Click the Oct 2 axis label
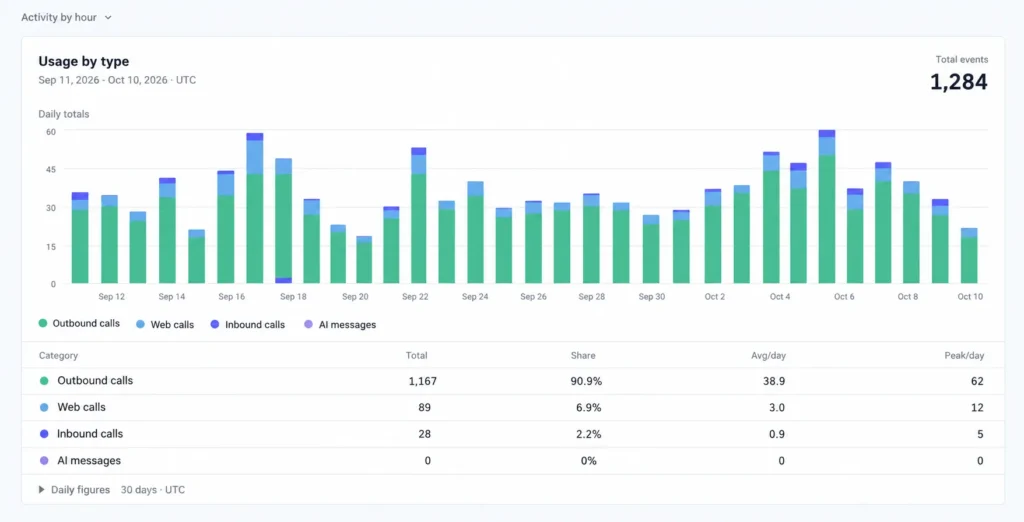The image size is (1024, 522). pos(714,297)
